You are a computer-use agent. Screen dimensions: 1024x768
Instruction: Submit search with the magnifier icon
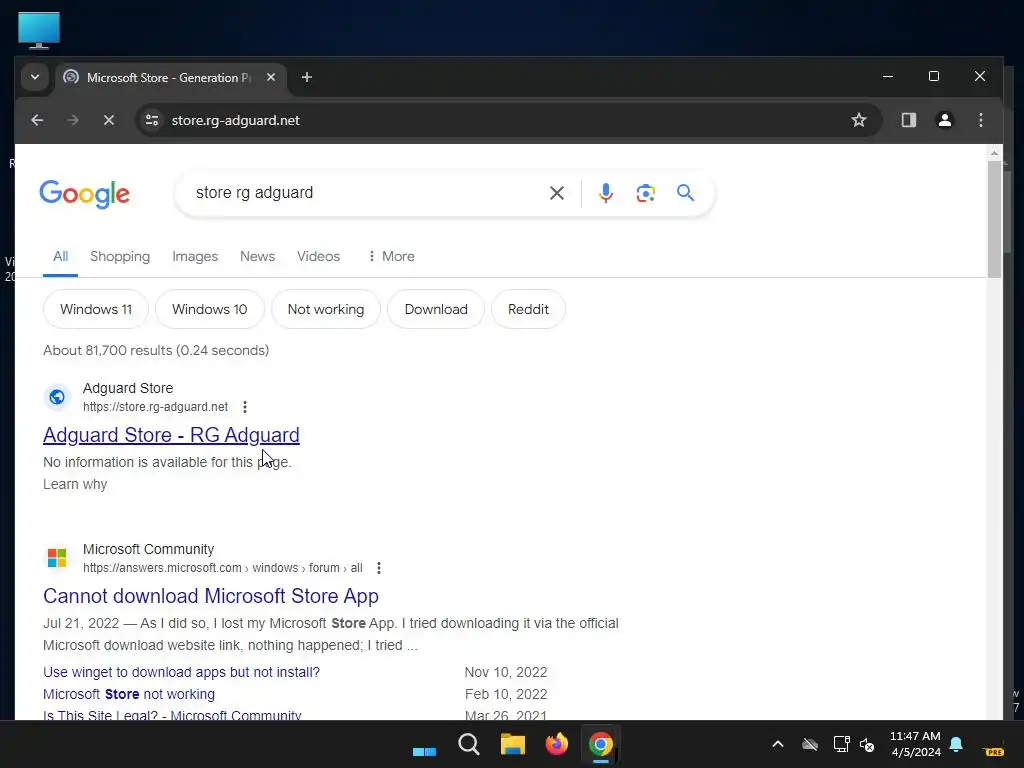click(685, 193)
